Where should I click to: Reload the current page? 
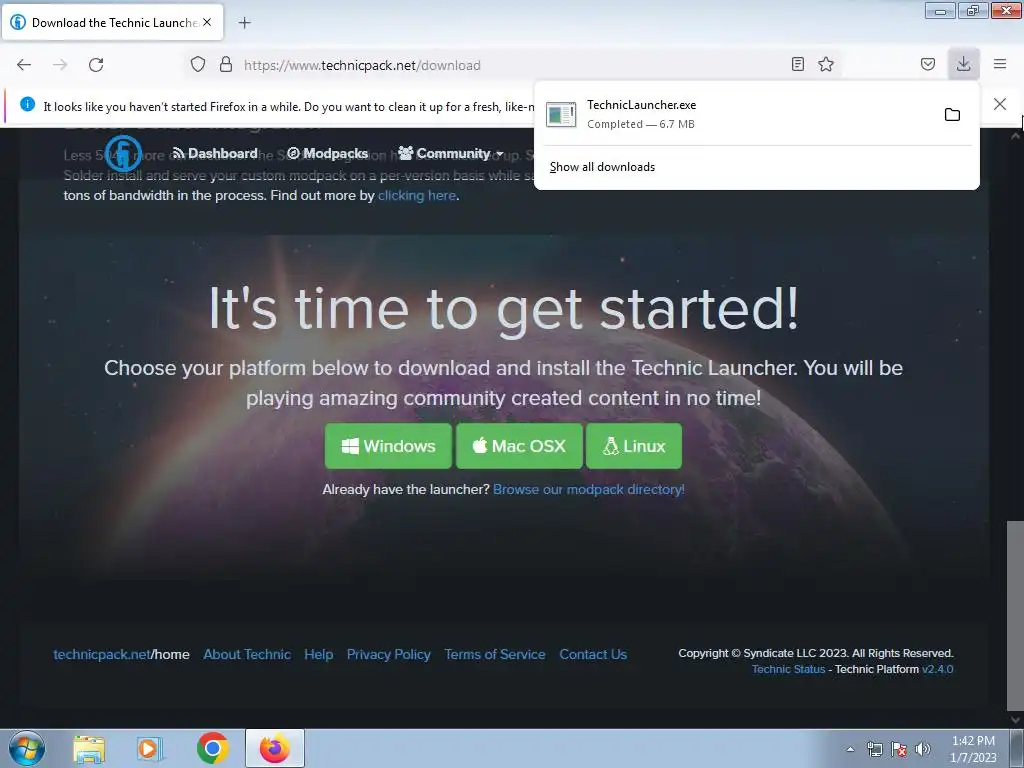coord(96,65)
